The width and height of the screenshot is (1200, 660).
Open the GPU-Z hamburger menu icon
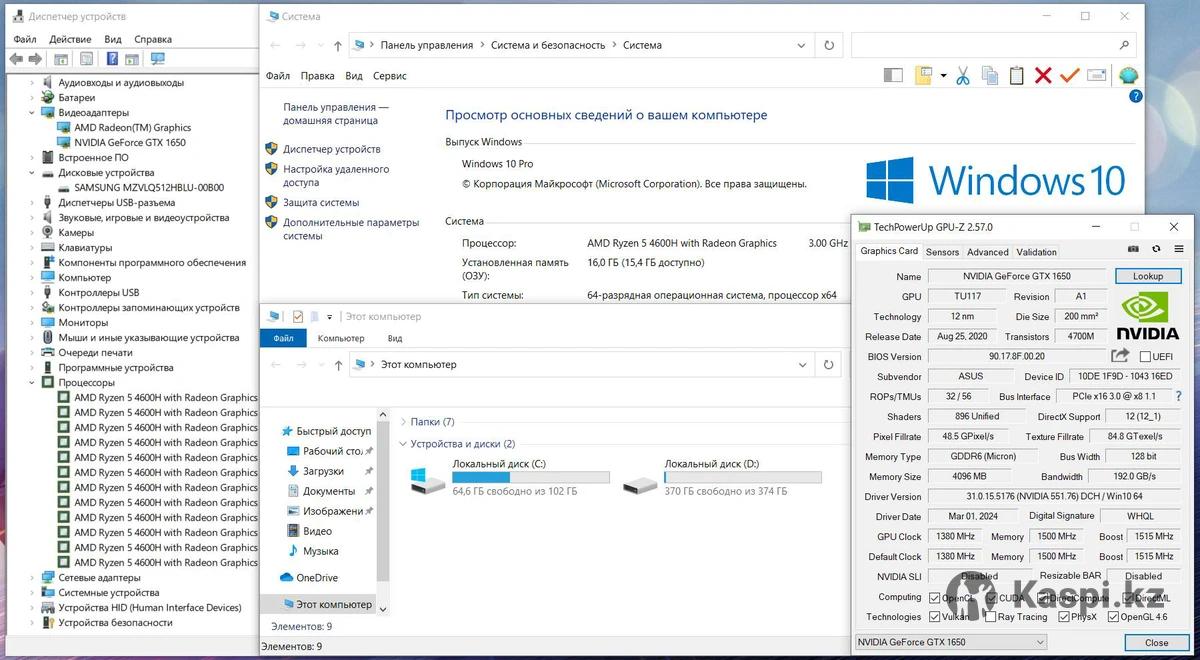[x=1179, y=249]
